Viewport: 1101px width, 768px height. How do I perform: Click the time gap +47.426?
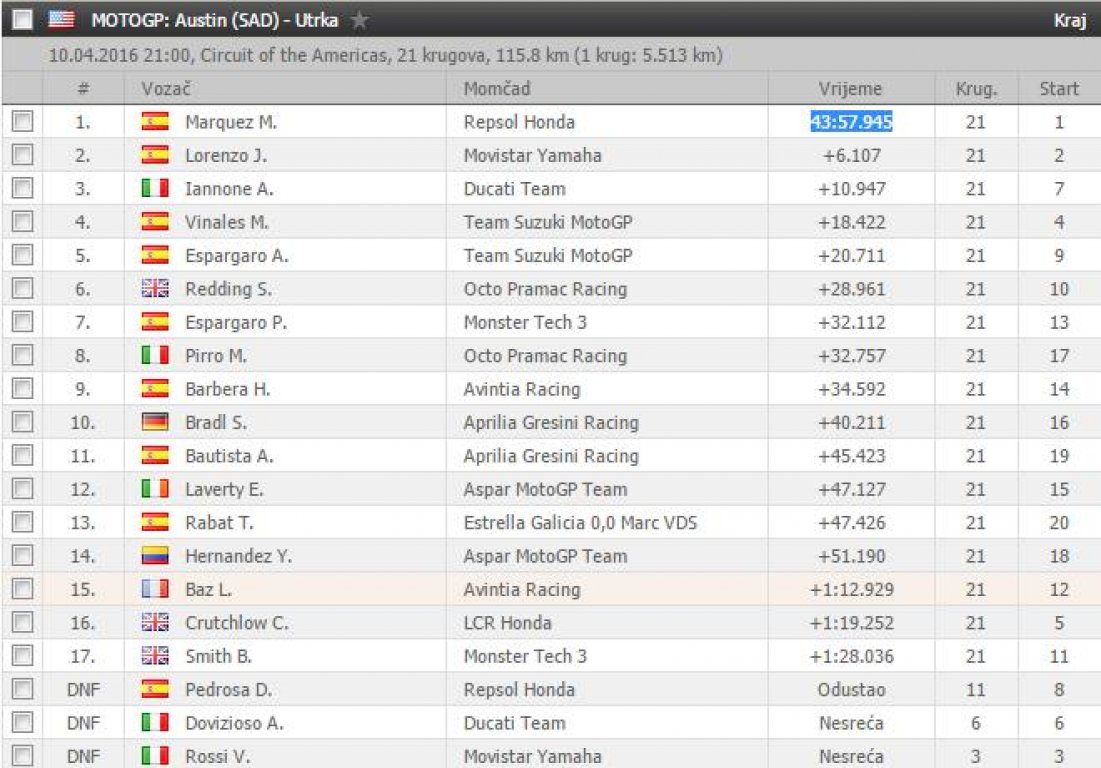[851, 522]
